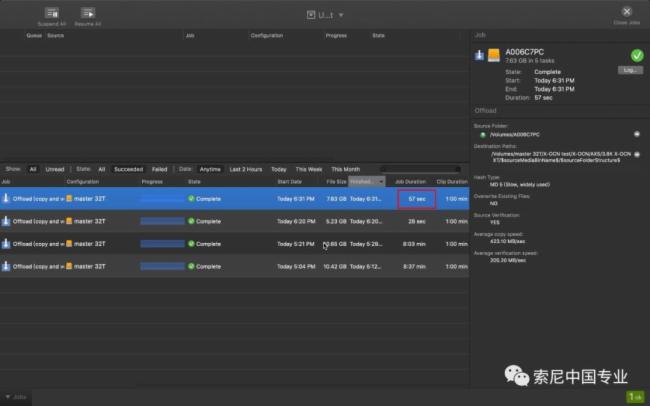Click the progress bar of the 6:20 PM job
650x406 pixels.
click(x=162, y=221)
